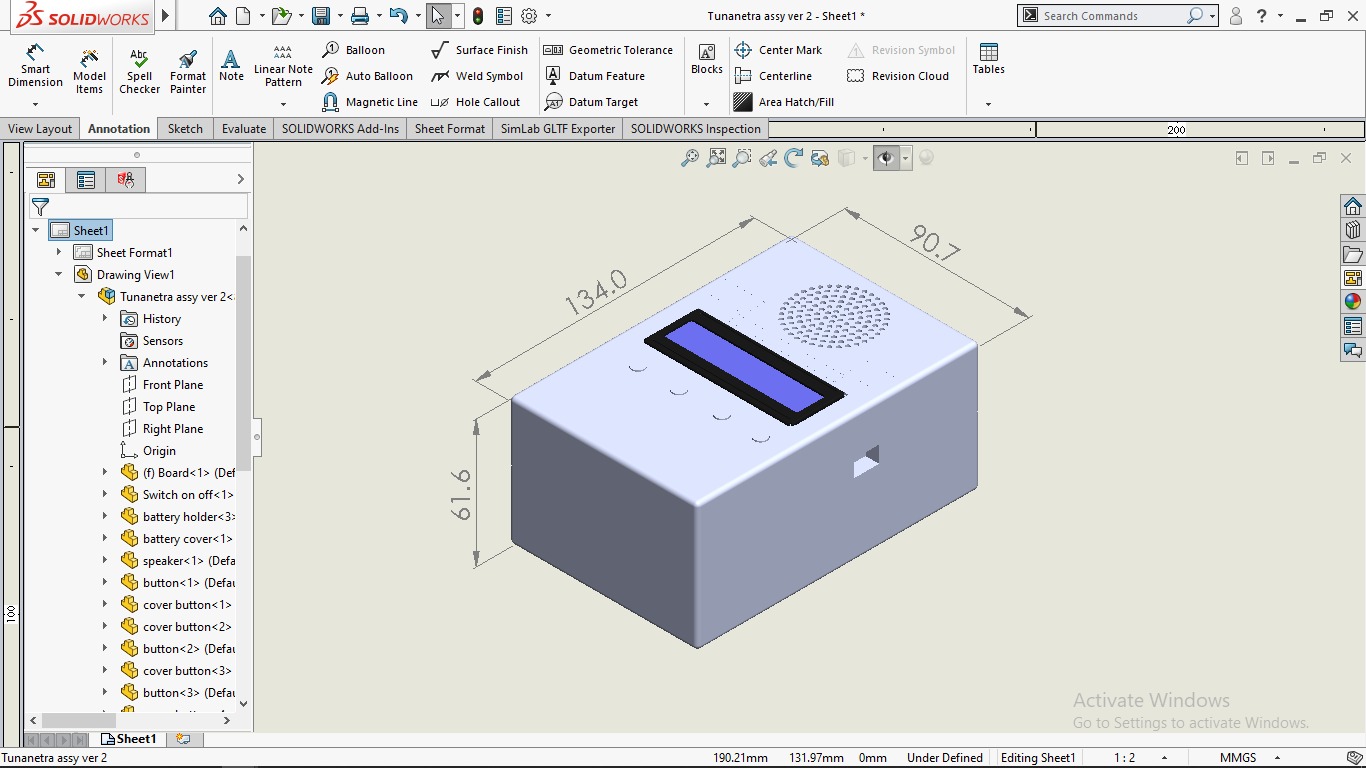Print the drawing
1366x768 pixels.
360,16
